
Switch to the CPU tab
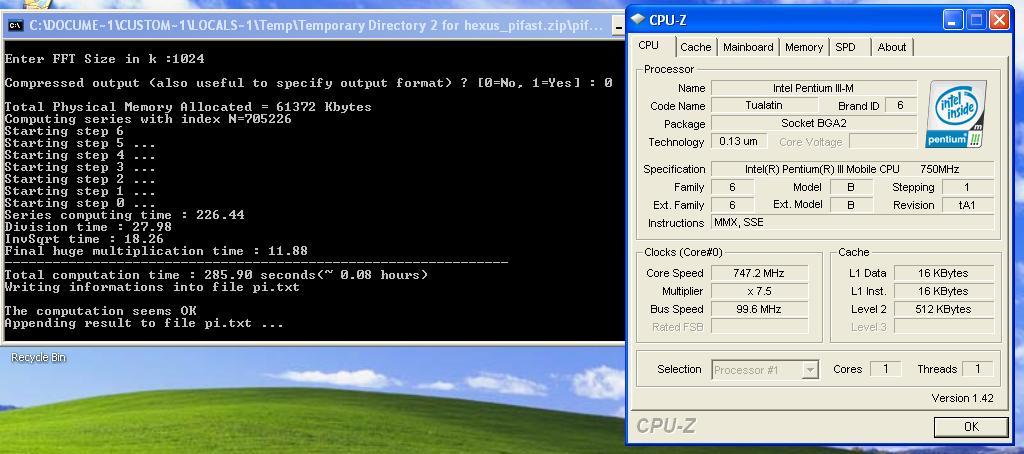648,45
